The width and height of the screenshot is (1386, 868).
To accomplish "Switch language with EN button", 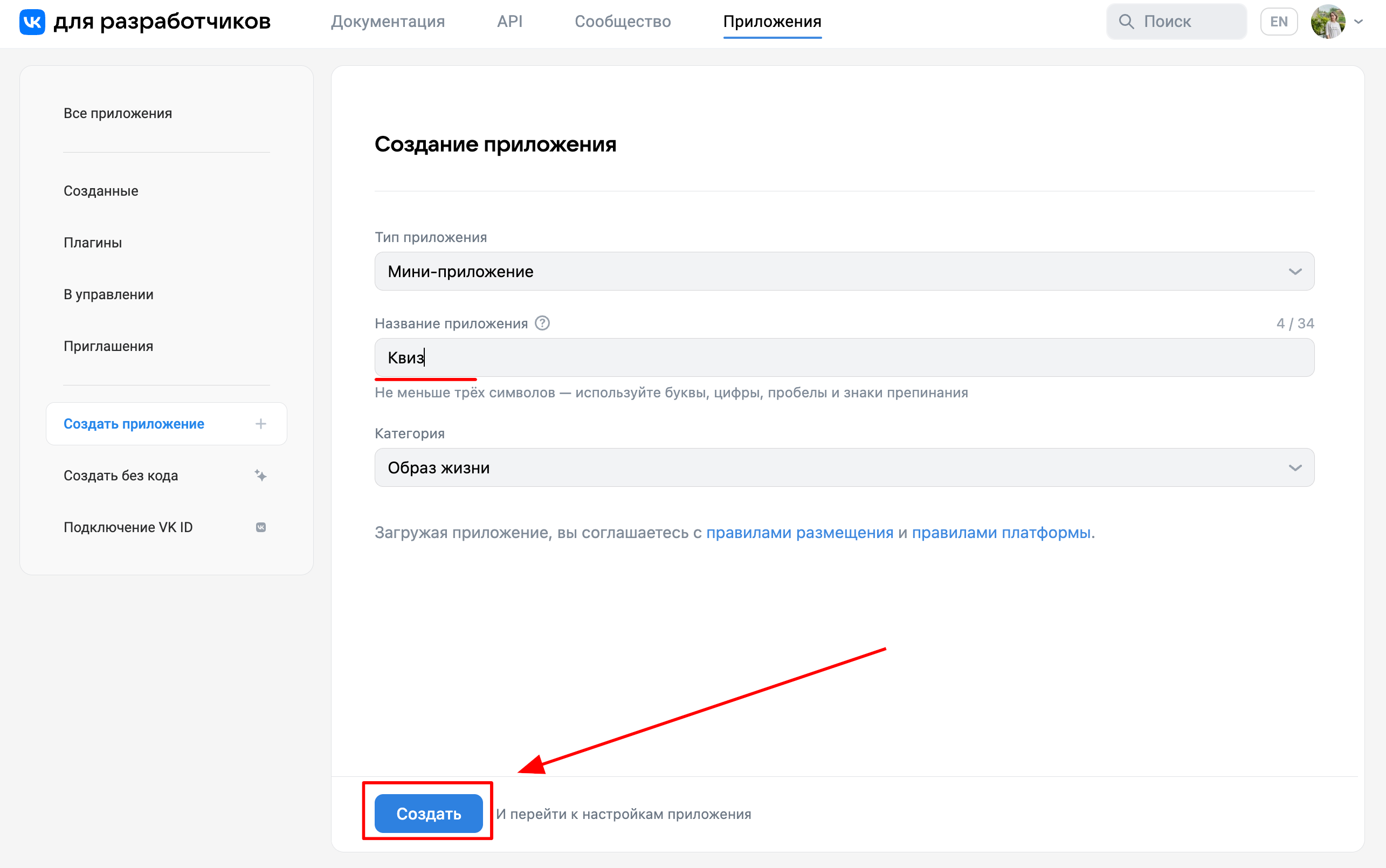I will (1278, 22).
